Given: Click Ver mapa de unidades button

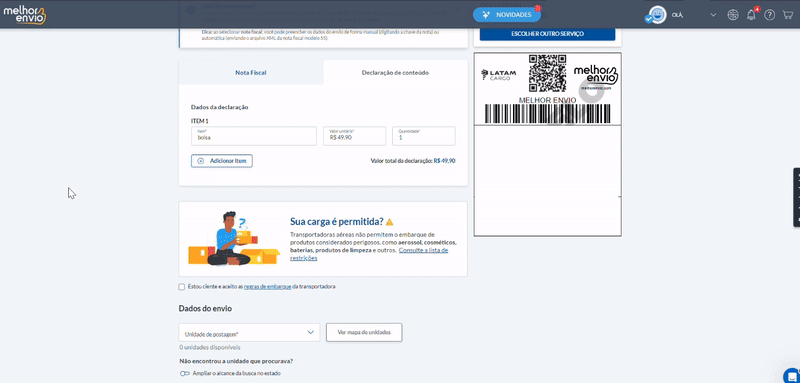Looking at the screenshot, I should (x=364, y=333).
